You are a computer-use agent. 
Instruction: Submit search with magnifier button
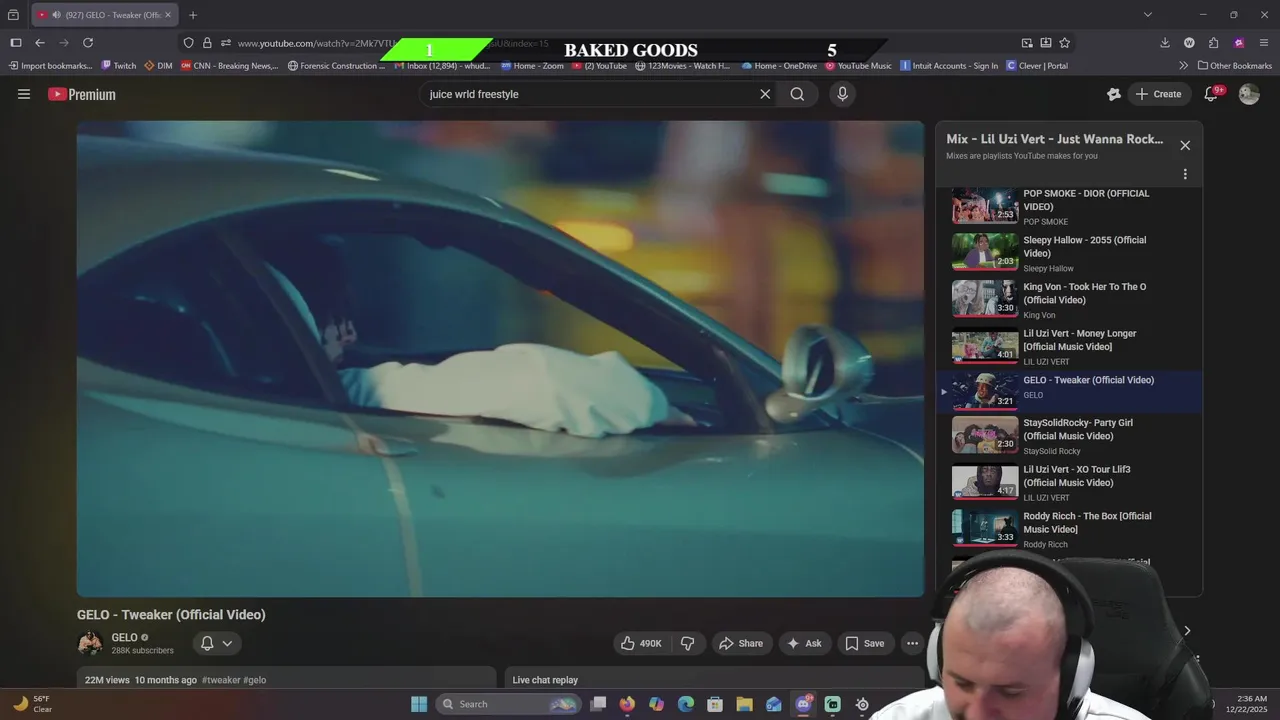click(x=797, y=94)
